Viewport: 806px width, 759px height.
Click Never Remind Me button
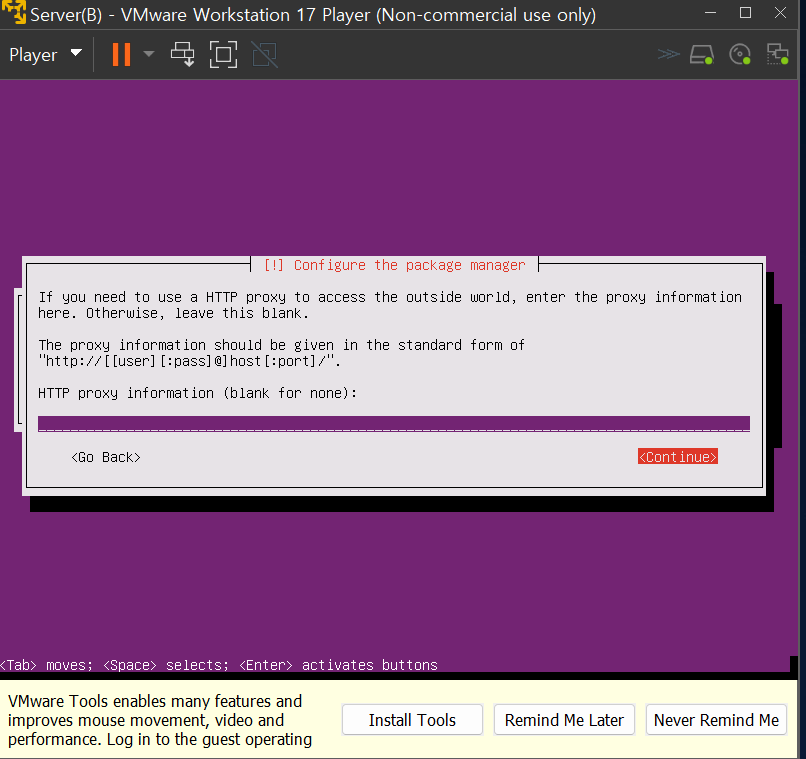[x=717, y=720]
